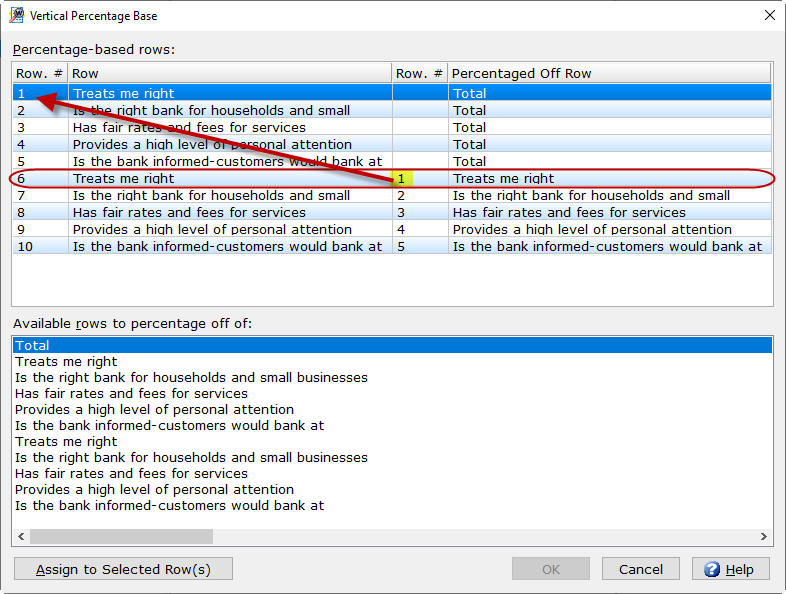Close the Vertical Percentage Base dialog
The height and width of the screenshot is (594, 786).
(x=769, y=16)
